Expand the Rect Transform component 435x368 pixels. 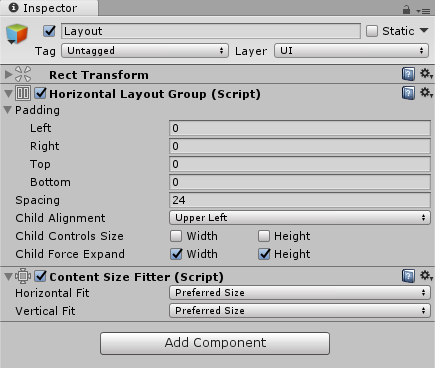(8, 74)
